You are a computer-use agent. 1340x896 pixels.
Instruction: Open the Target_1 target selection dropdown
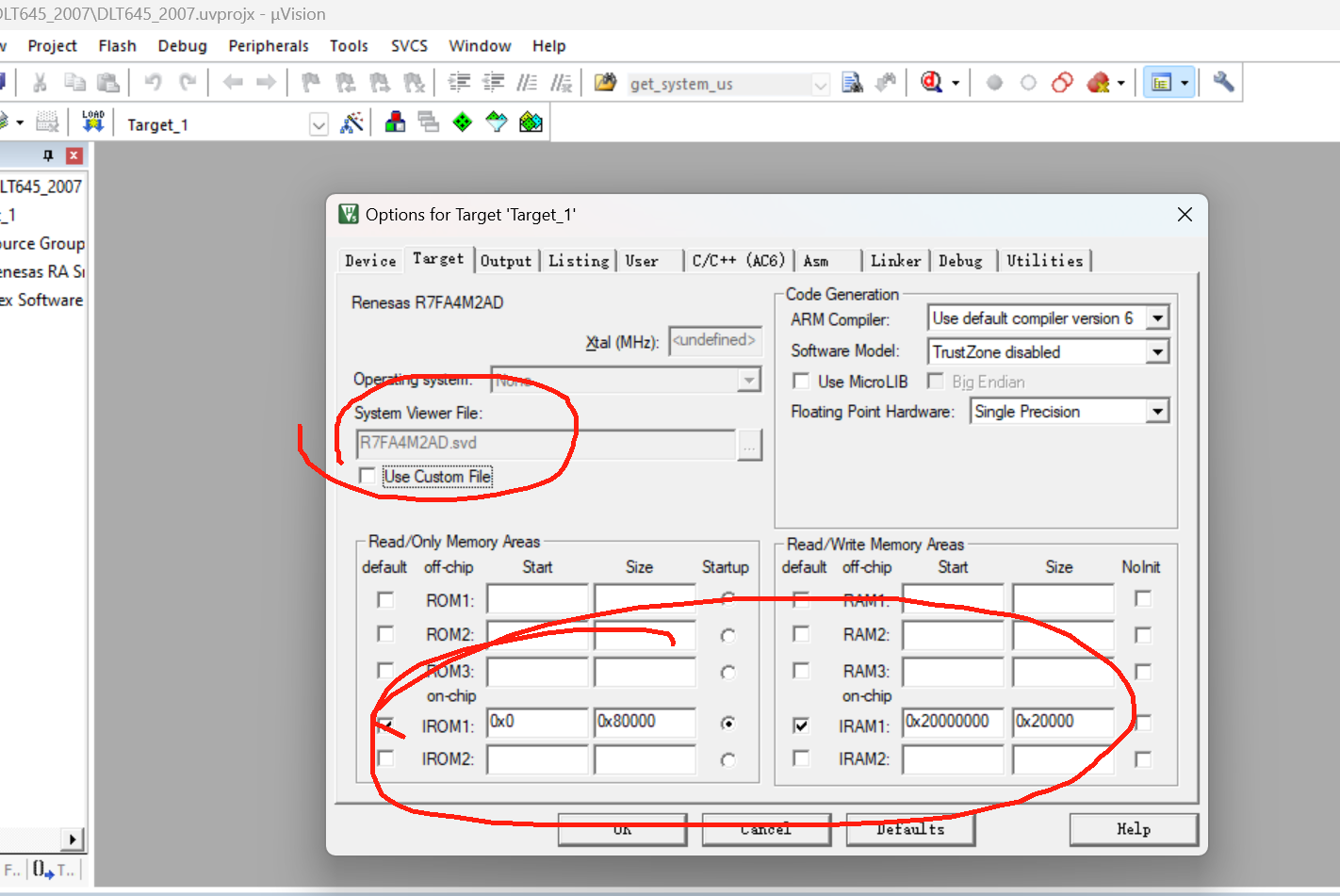coord(319,124)
